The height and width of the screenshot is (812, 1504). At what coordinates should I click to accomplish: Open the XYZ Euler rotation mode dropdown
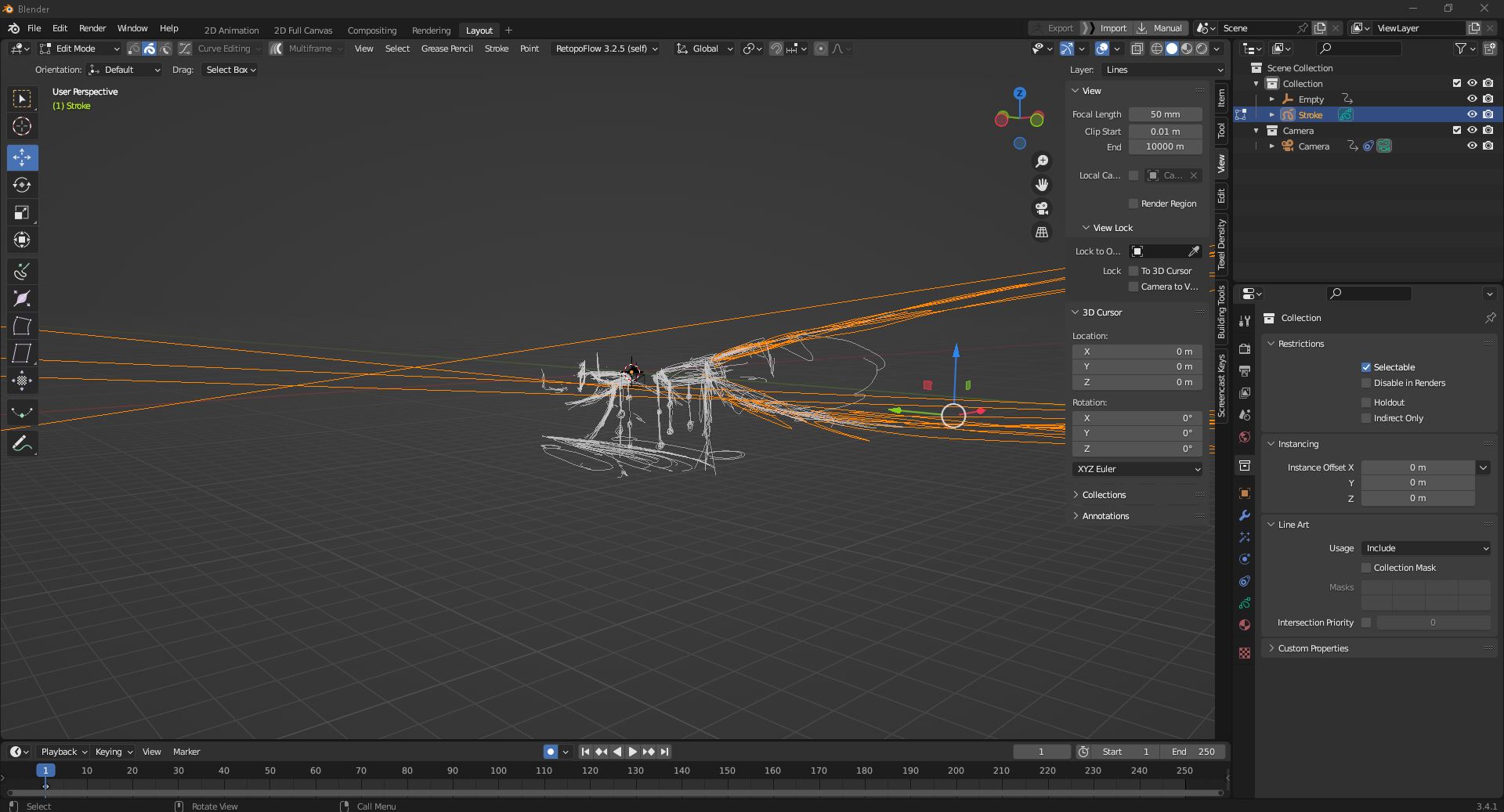tap(1137, 469)
